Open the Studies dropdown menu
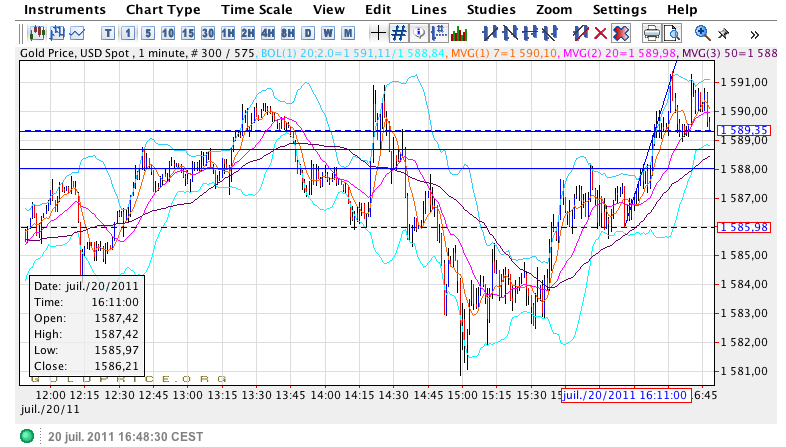 pyautogui.click(x=490, y=9)
